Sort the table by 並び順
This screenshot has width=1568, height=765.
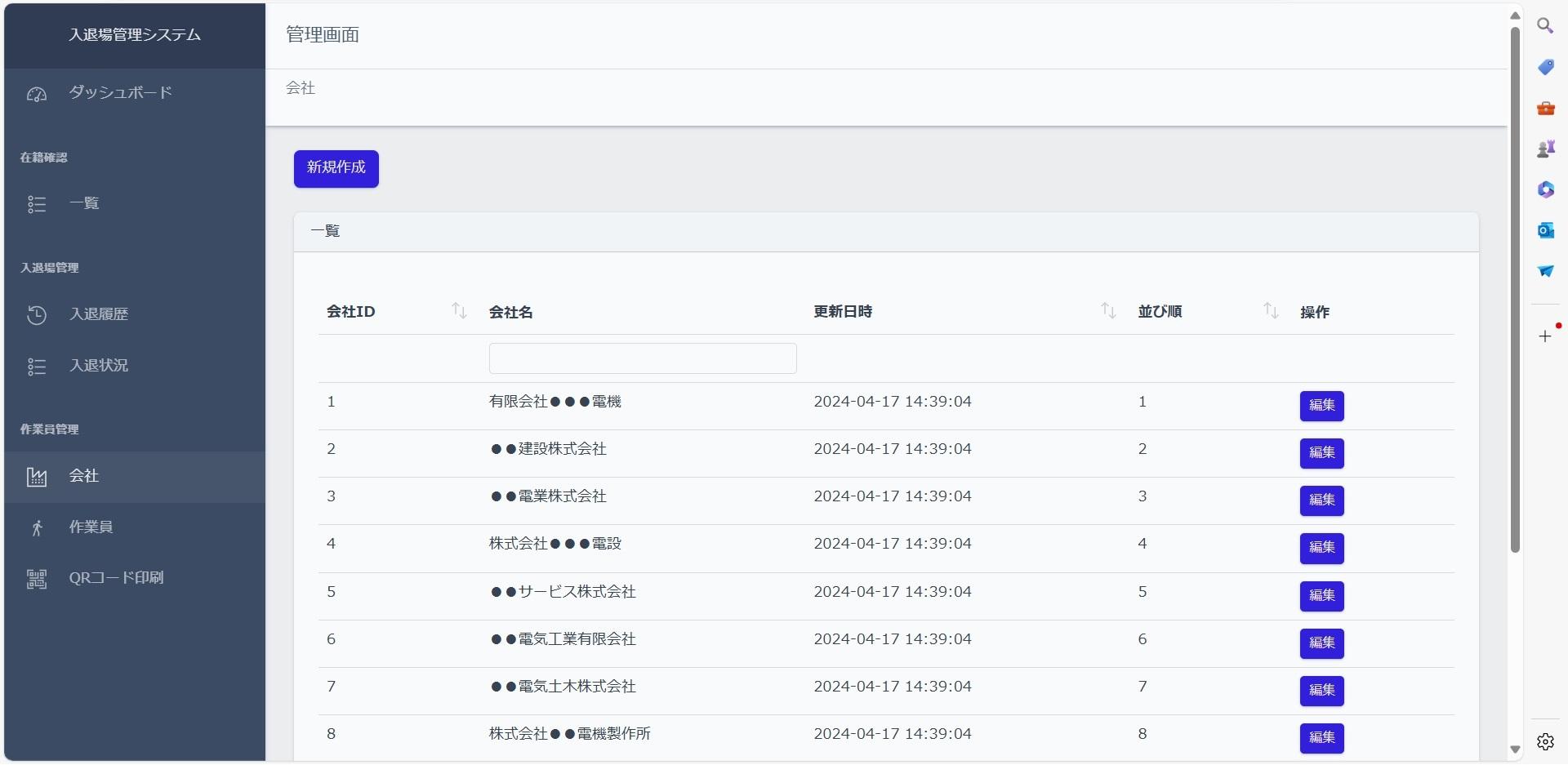[1271, 311]
